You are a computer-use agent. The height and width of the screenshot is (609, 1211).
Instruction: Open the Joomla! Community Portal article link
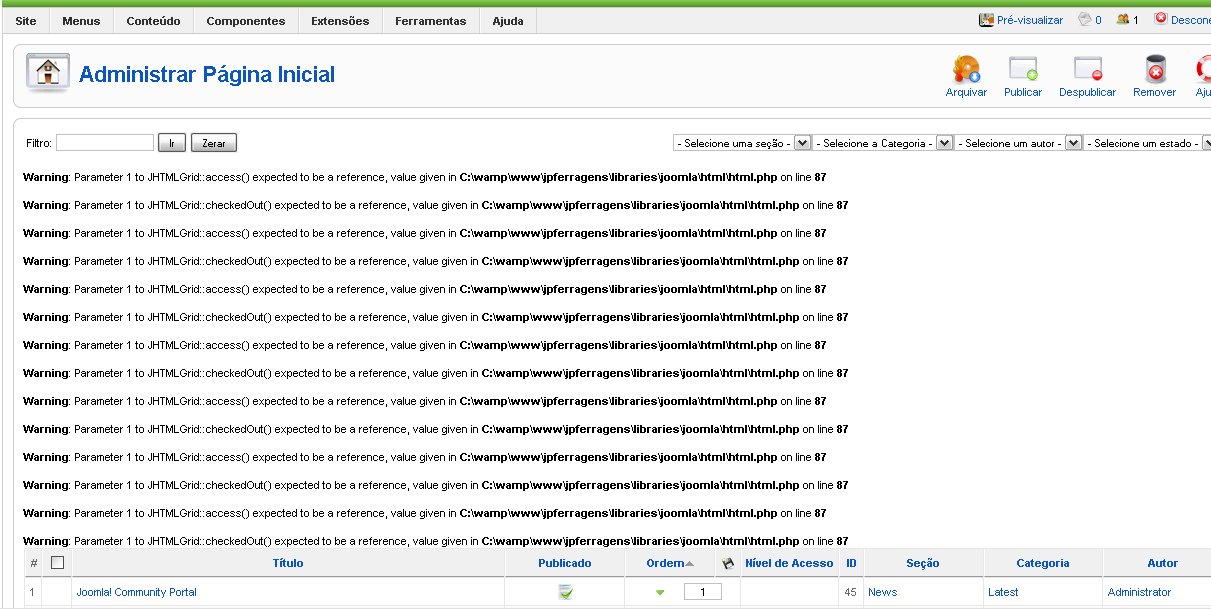coord(137,592)
